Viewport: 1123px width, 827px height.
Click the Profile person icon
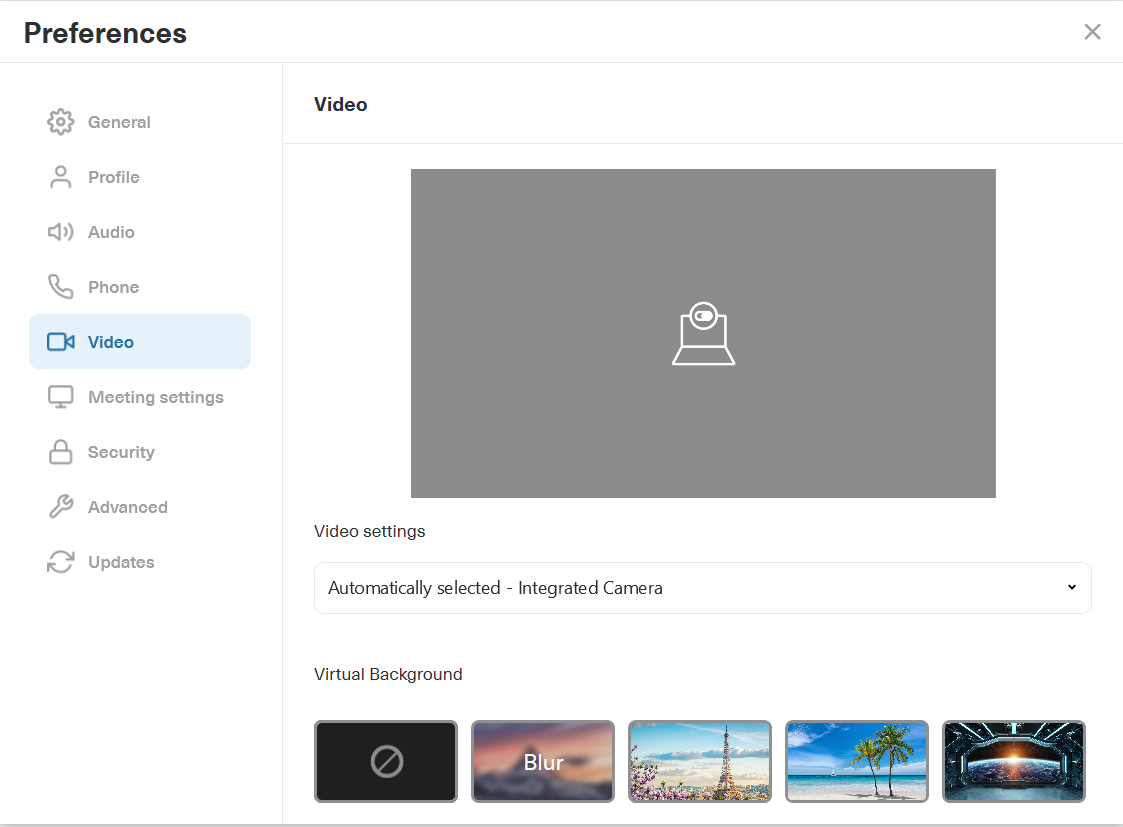pos(61,176)
